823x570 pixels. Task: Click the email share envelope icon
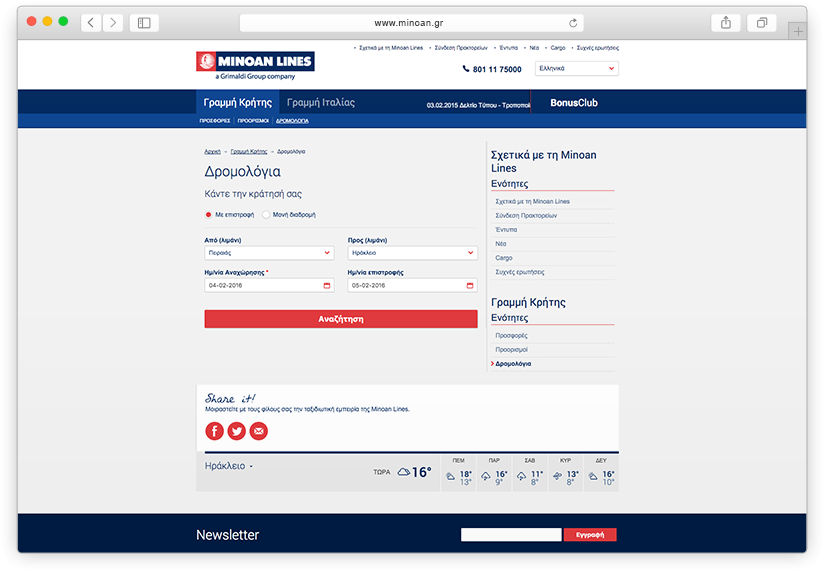pyautogui.click(x=259, y=431)
